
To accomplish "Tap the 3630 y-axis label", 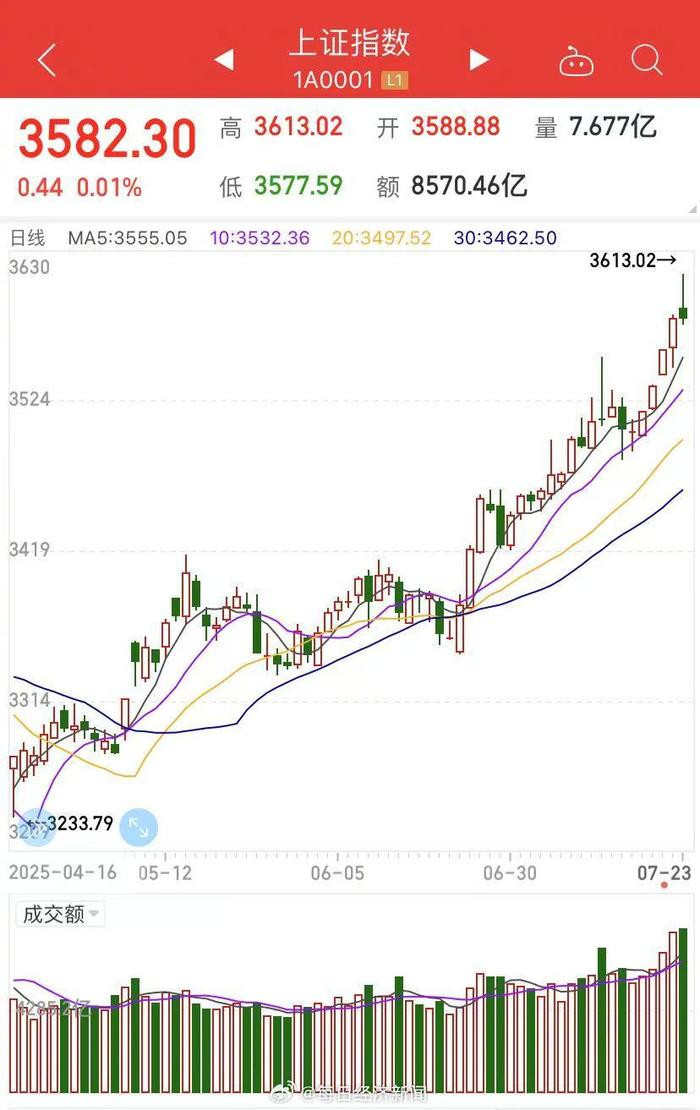I will pyautogui.click(x=30, y=268).
